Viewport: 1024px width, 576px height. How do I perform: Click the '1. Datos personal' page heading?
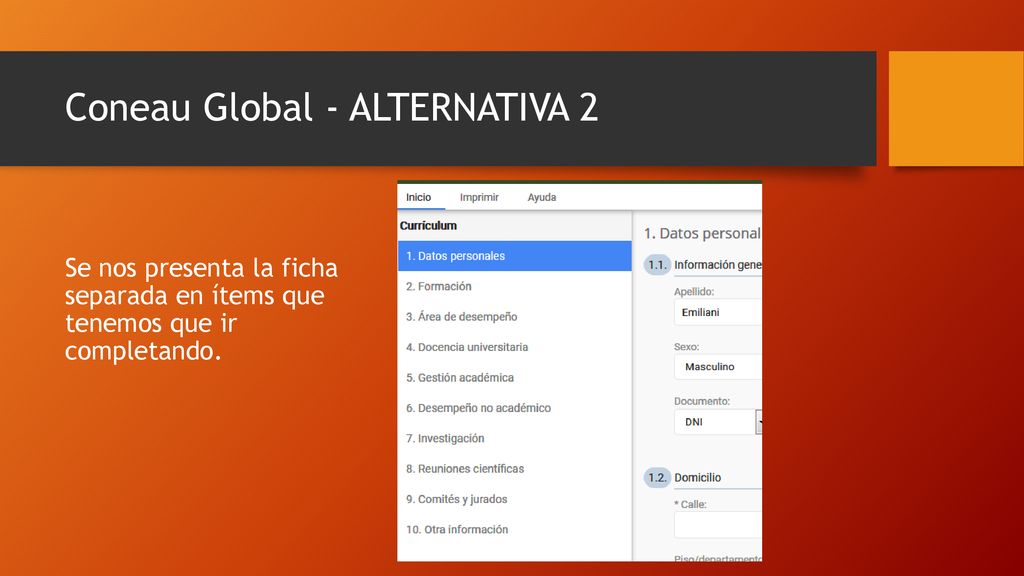(x=703, y=233)
